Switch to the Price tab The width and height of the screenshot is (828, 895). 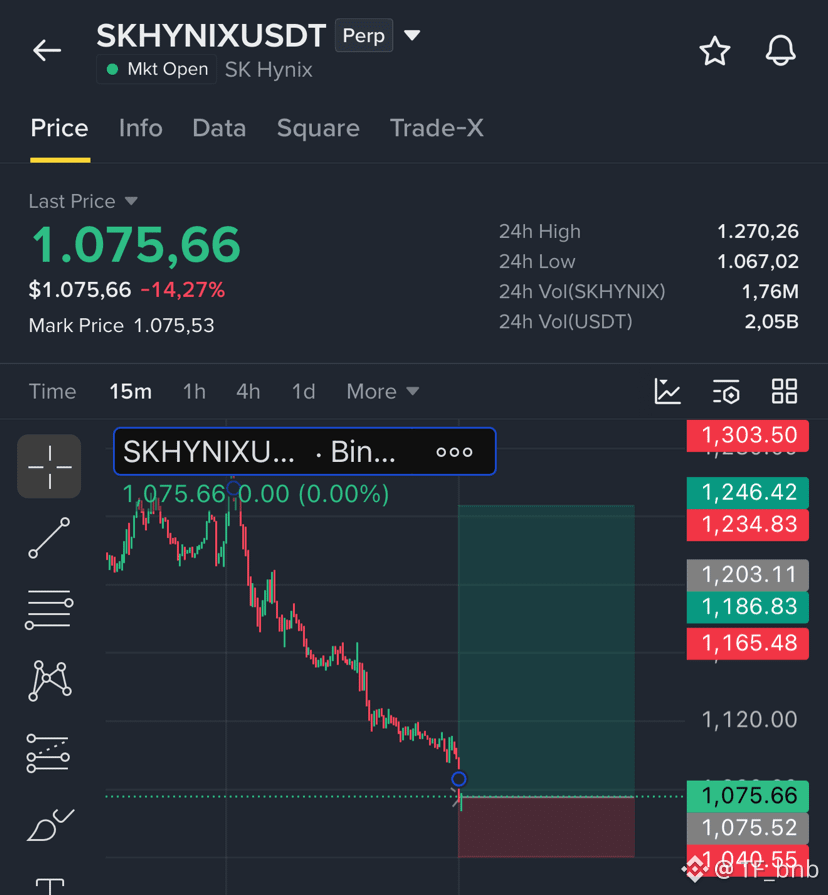click(59, 128)
